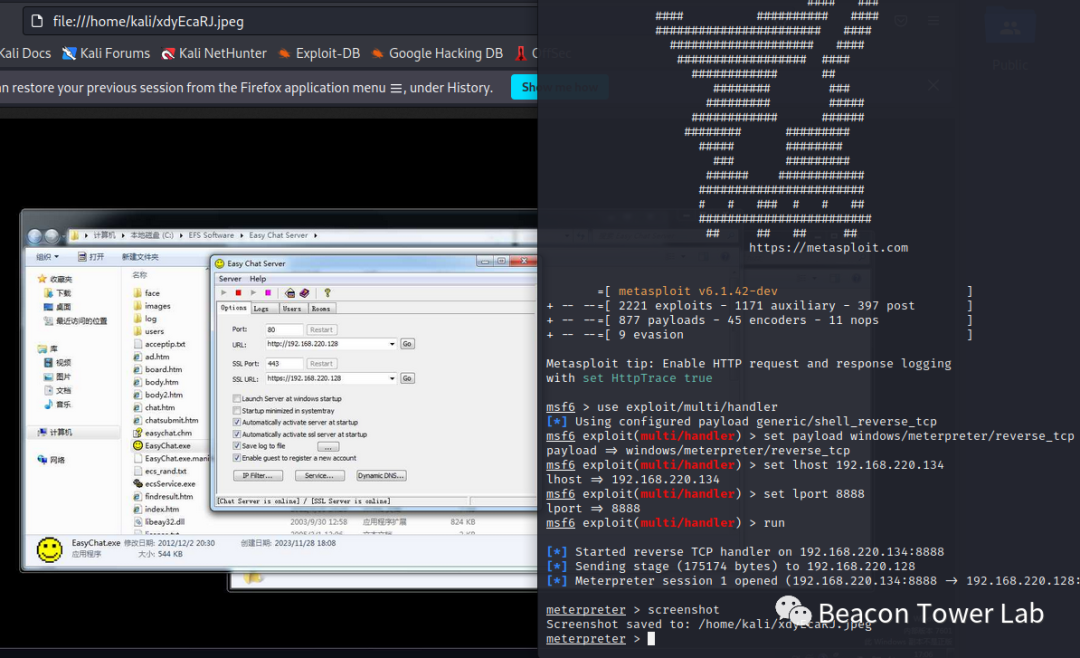Viewport: 1080px width, 658px height.
Task: Select index.htm in the file list
Action: pyautogui.click(x=156, y=509)
